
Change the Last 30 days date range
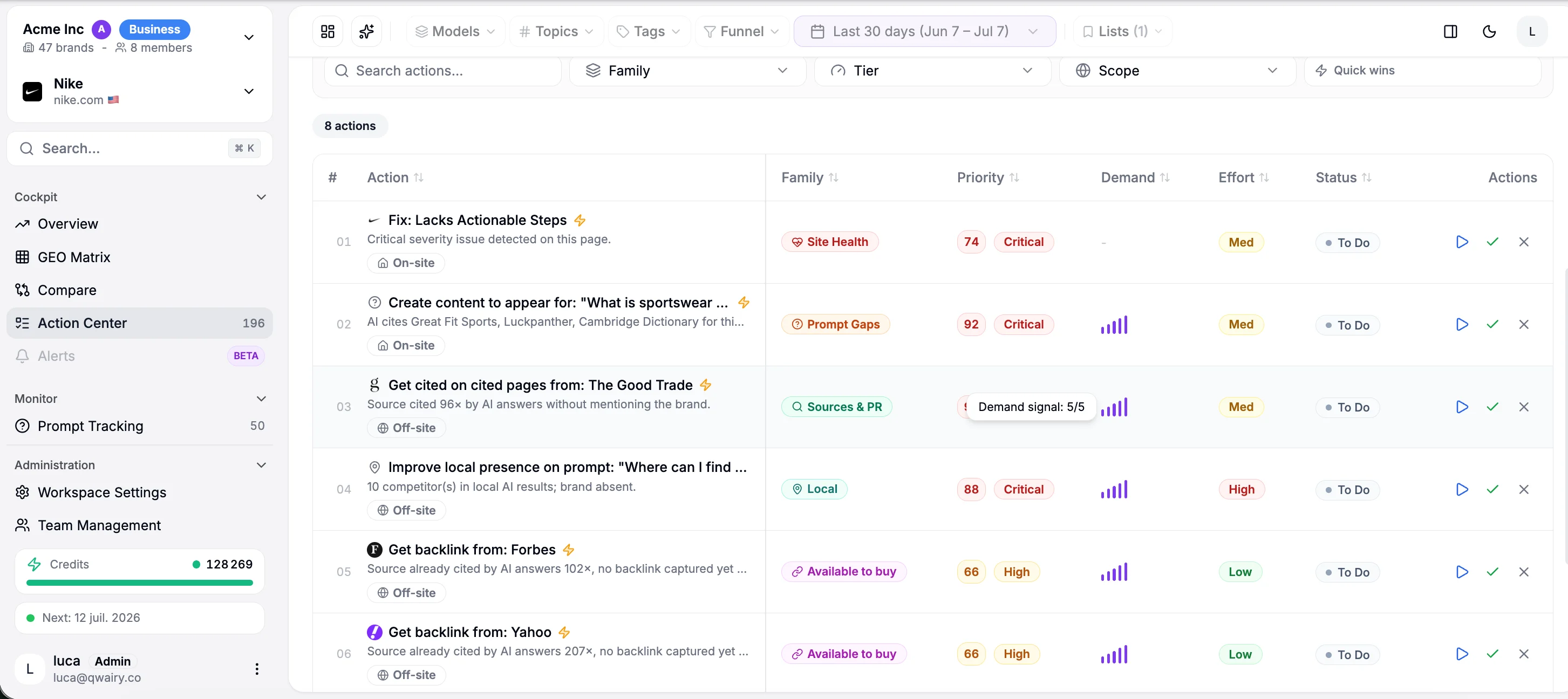click(x=924, y=32)
